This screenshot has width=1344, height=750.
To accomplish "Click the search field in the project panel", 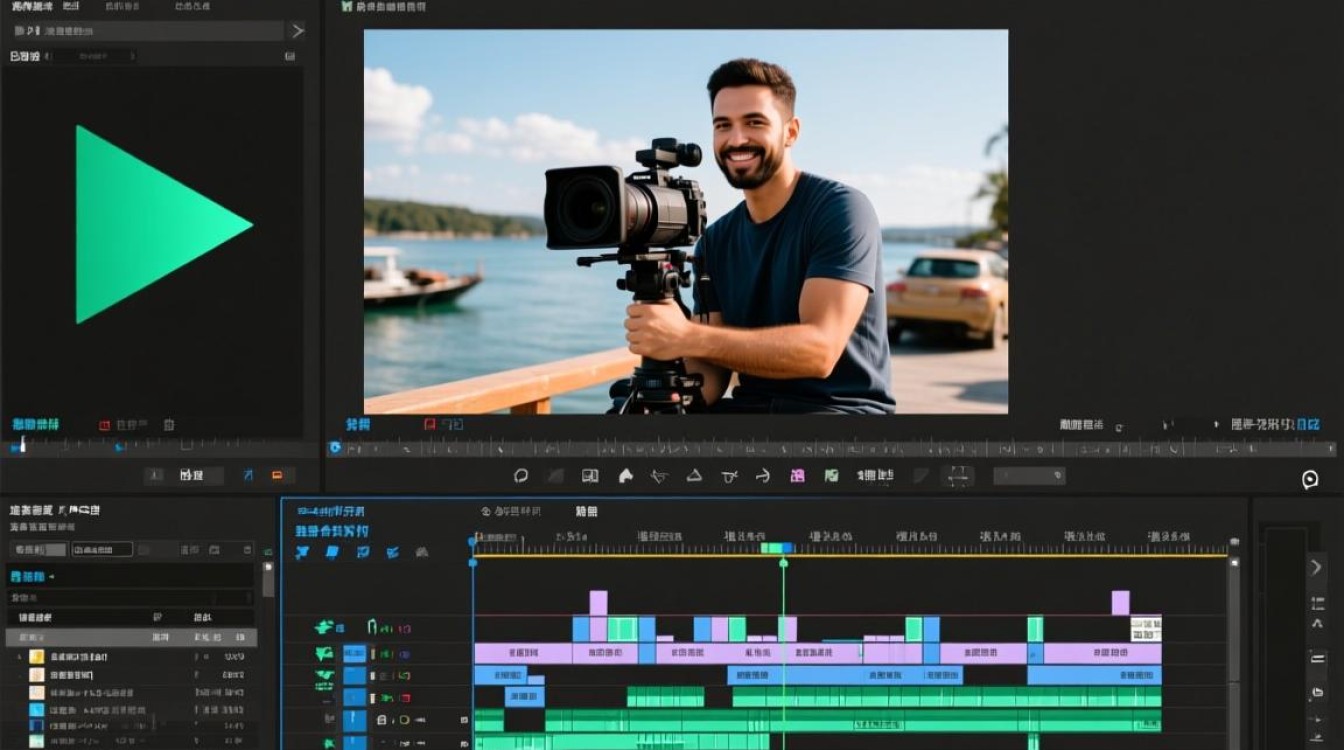I will (102, 549).
